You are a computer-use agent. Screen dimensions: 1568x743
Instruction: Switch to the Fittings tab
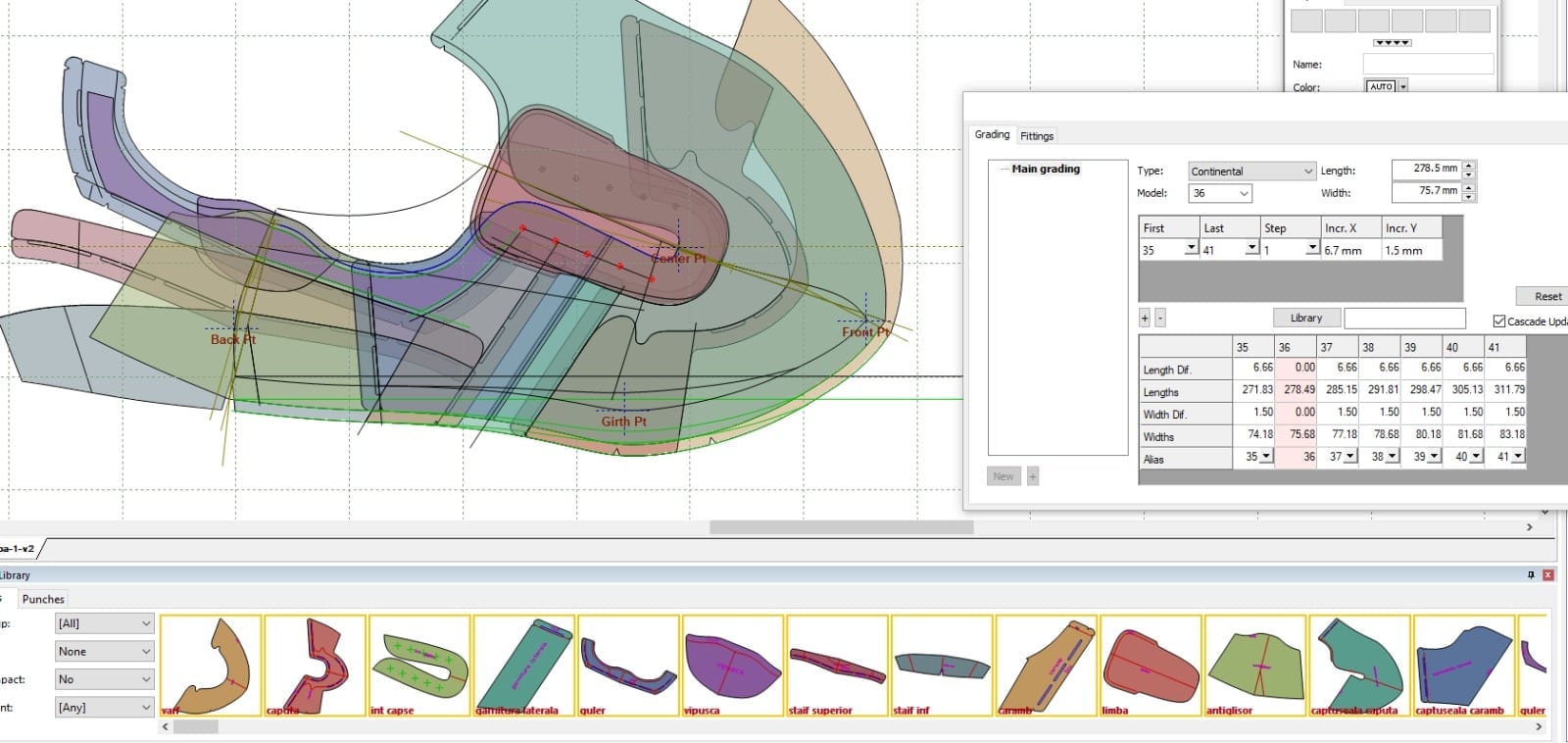click(x=1036, y=136)
